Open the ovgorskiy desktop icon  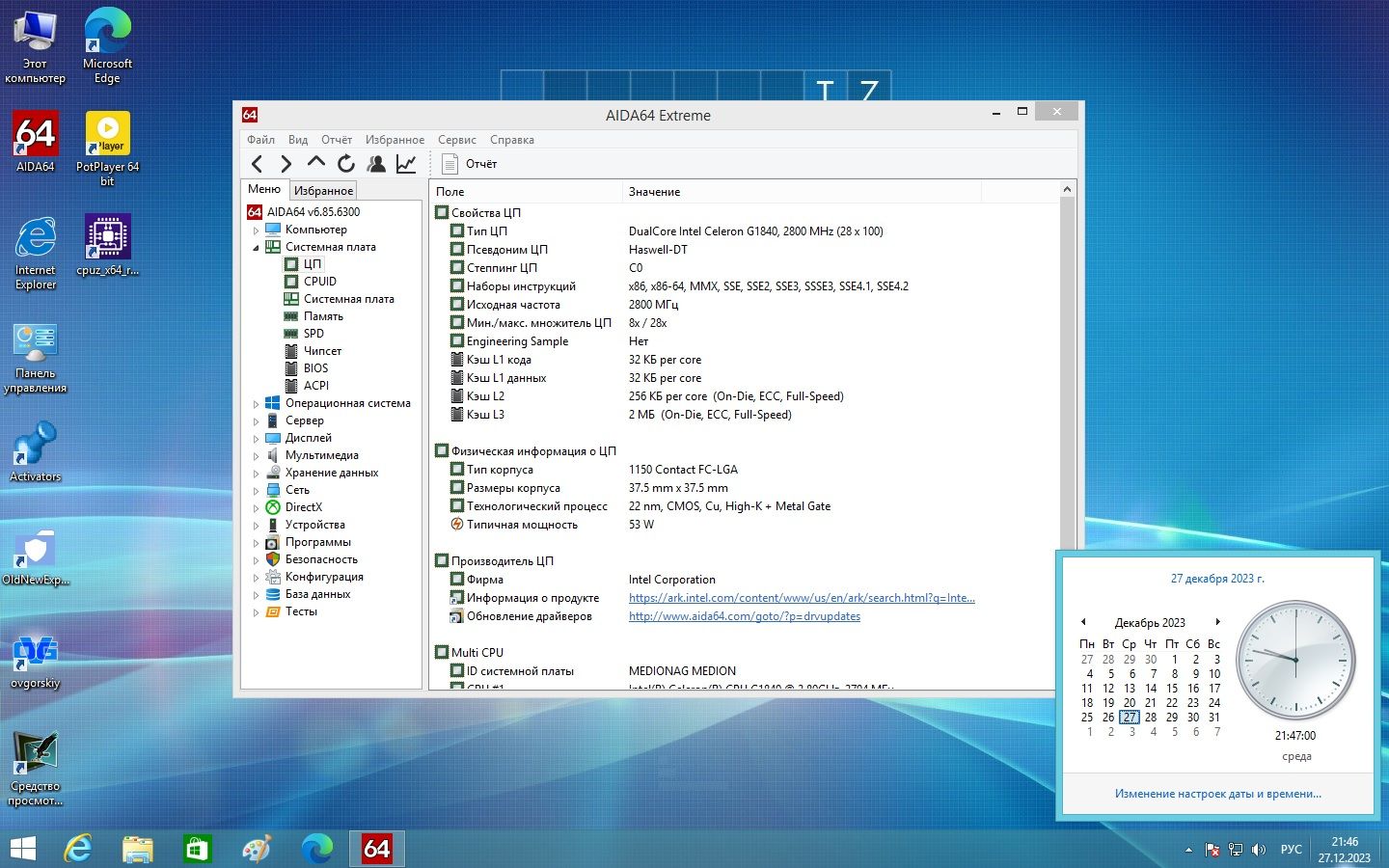(x=36, y=662)
